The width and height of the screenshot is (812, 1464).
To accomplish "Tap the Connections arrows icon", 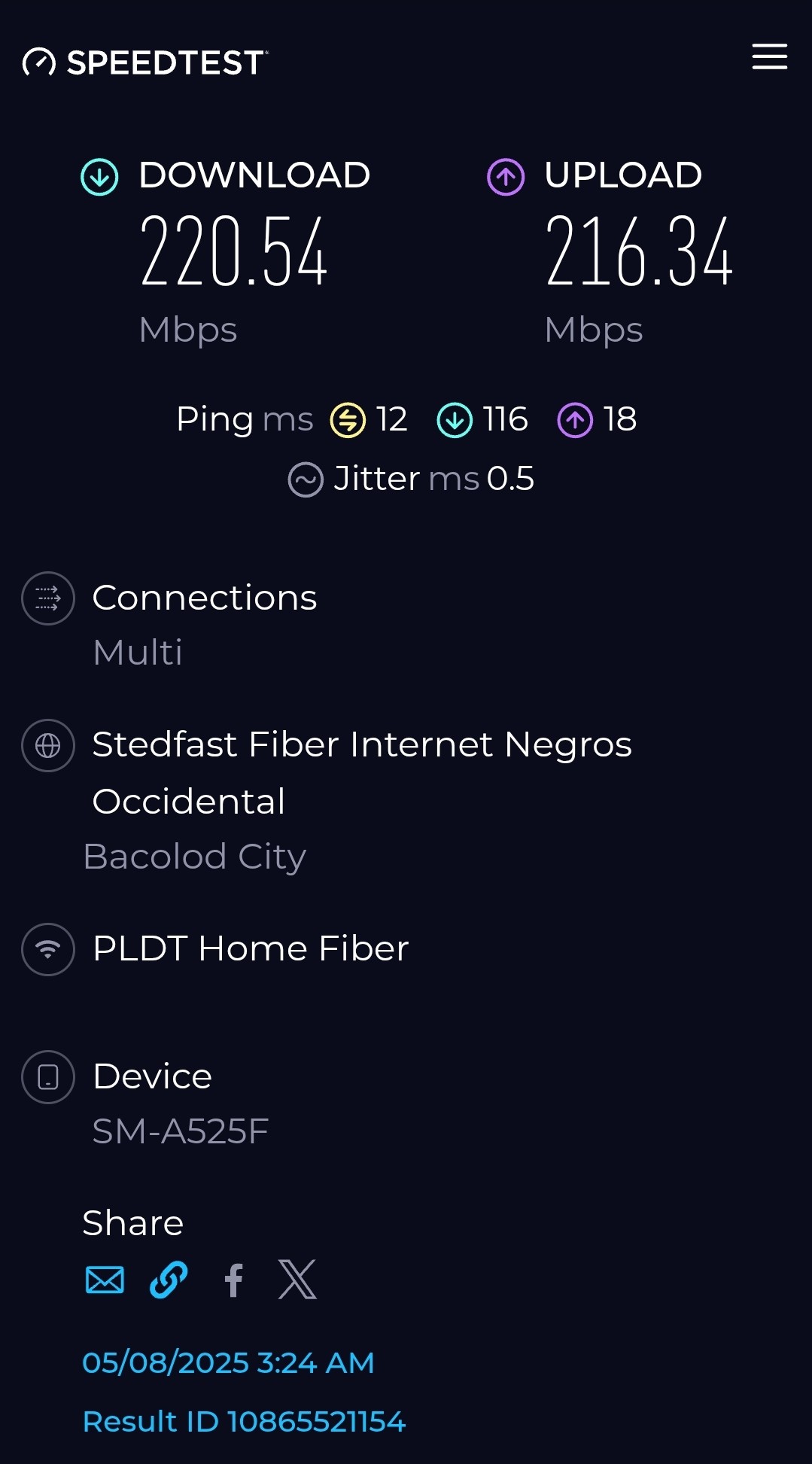I will click(x=48, y=598).
